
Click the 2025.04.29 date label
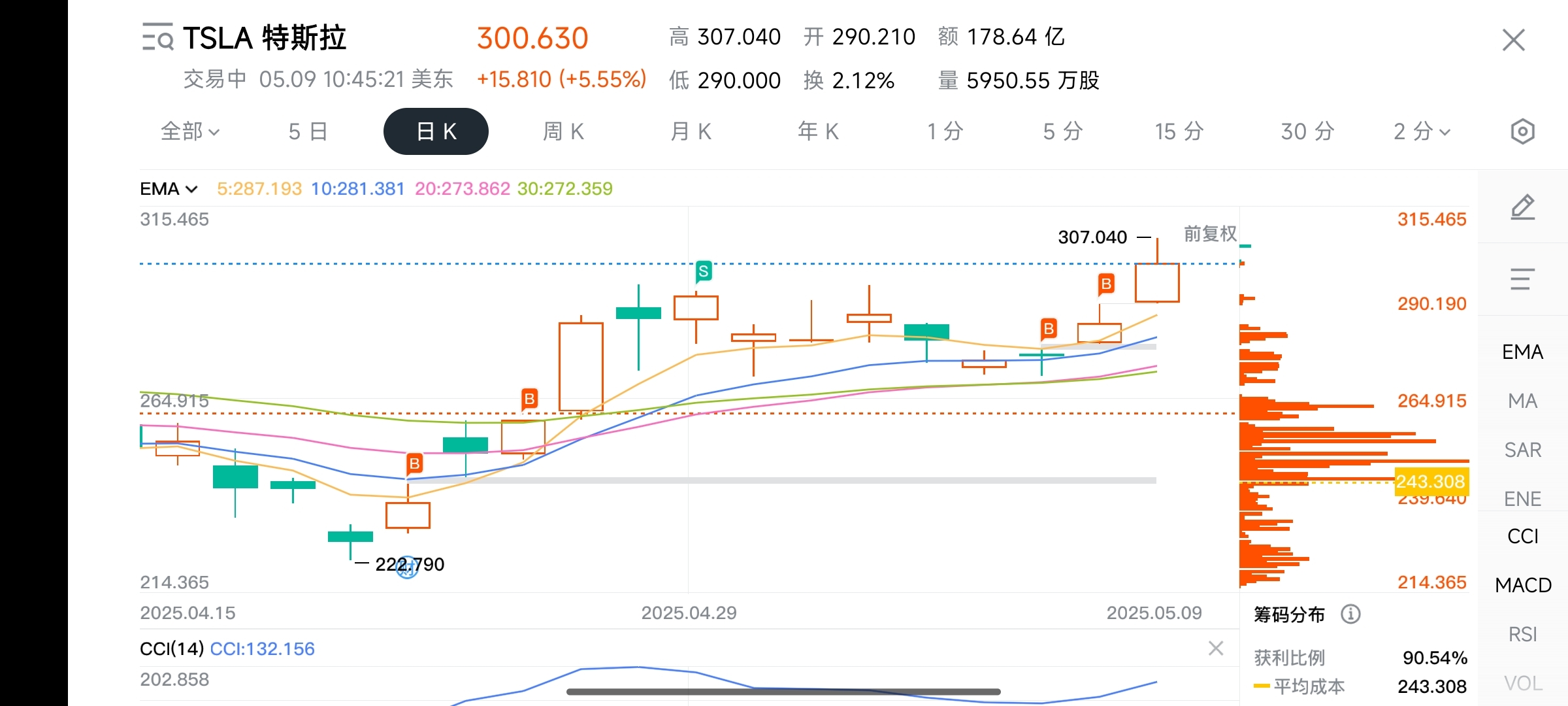(689, 613)
